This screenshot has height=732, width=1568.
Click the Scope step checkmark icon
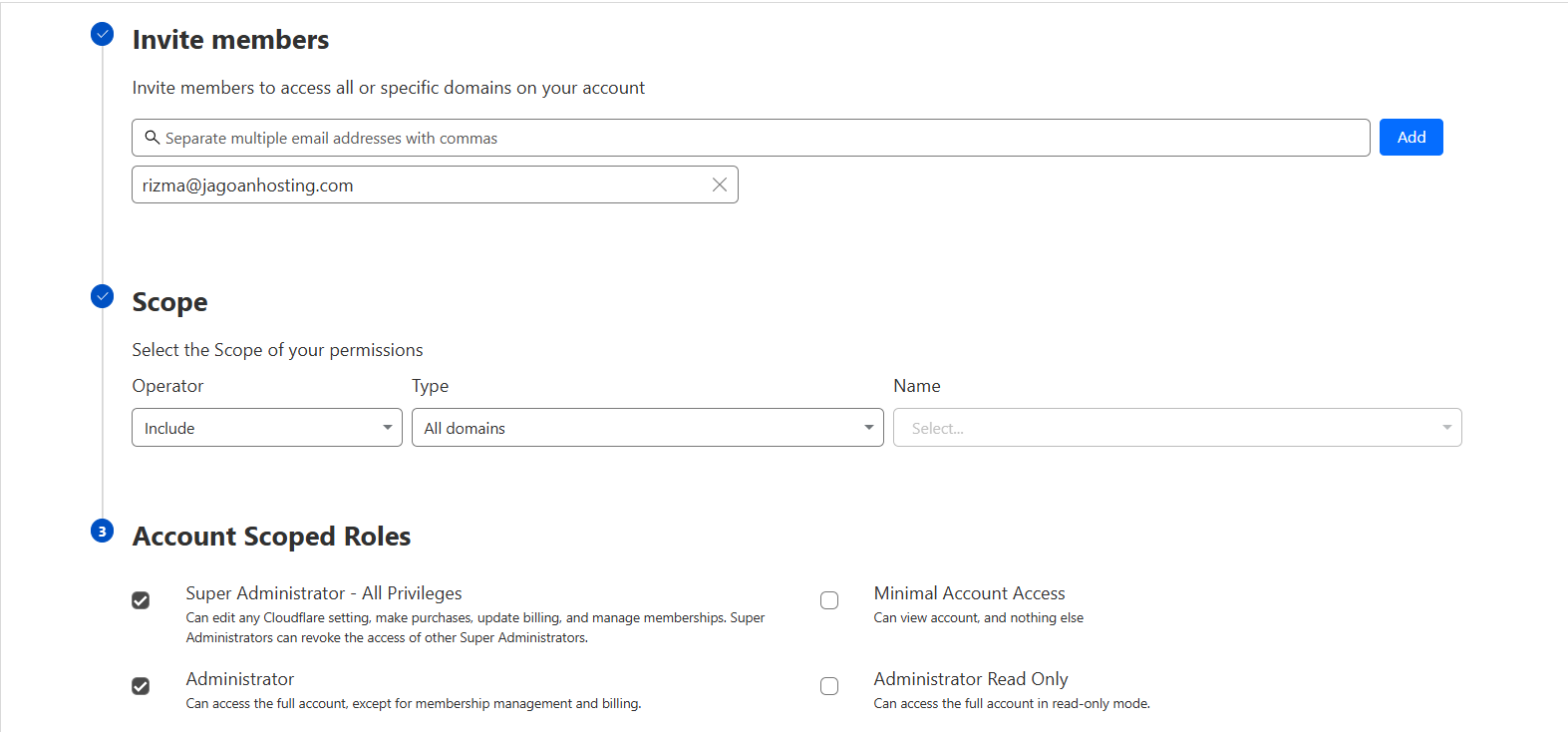[102, 296]
